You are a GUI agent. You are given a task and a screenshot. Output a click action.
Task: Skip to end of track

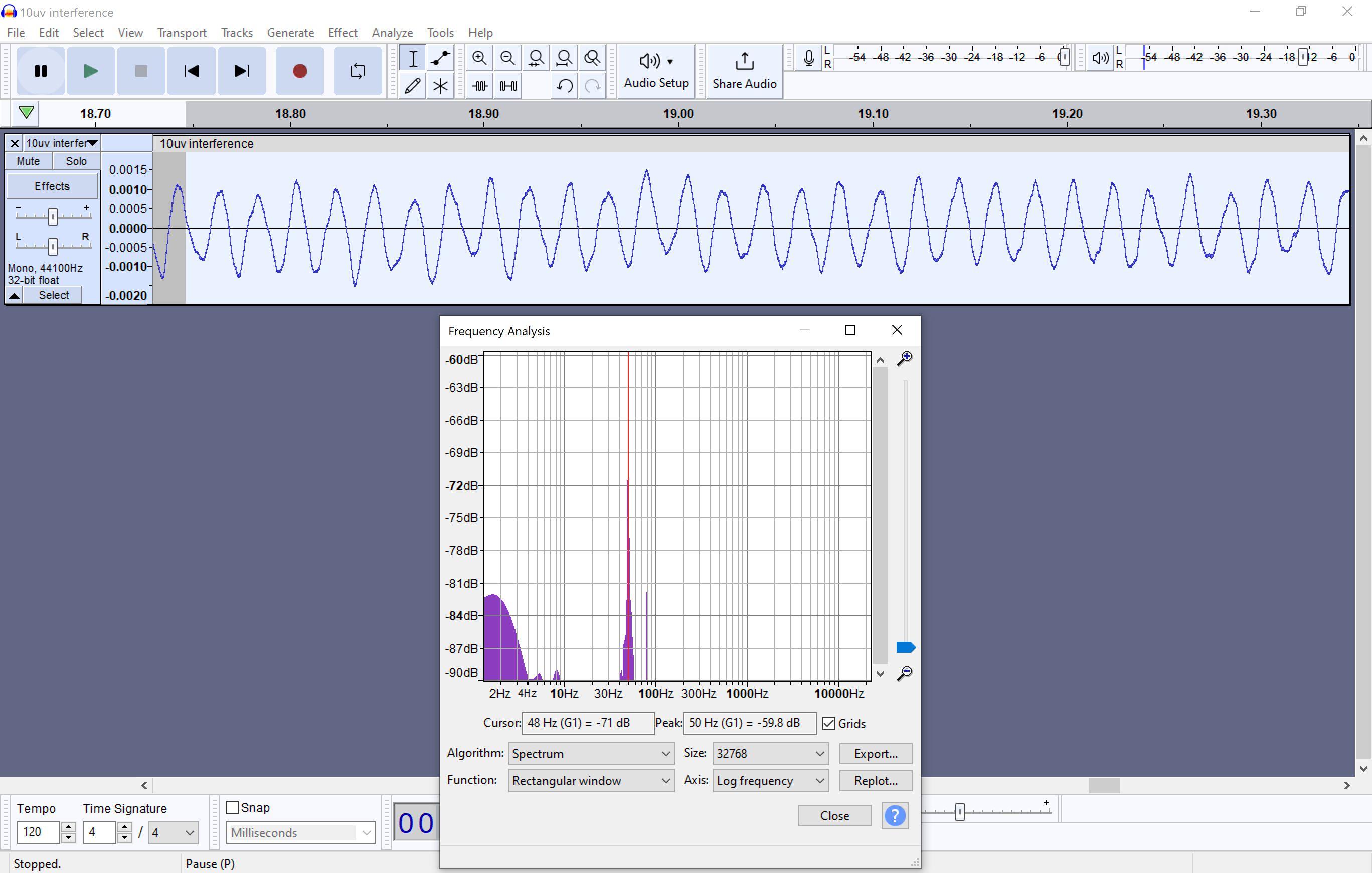point(242,71)
